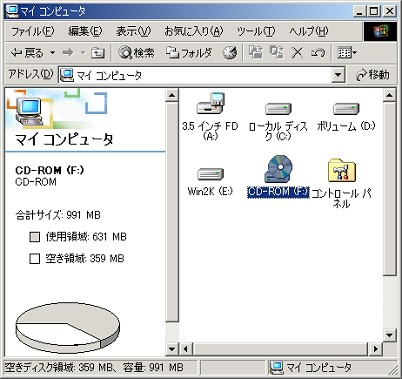Open the Back button history dropdown arrow
The height and width of the screenshot is (379, 402).
pos(52,53)
